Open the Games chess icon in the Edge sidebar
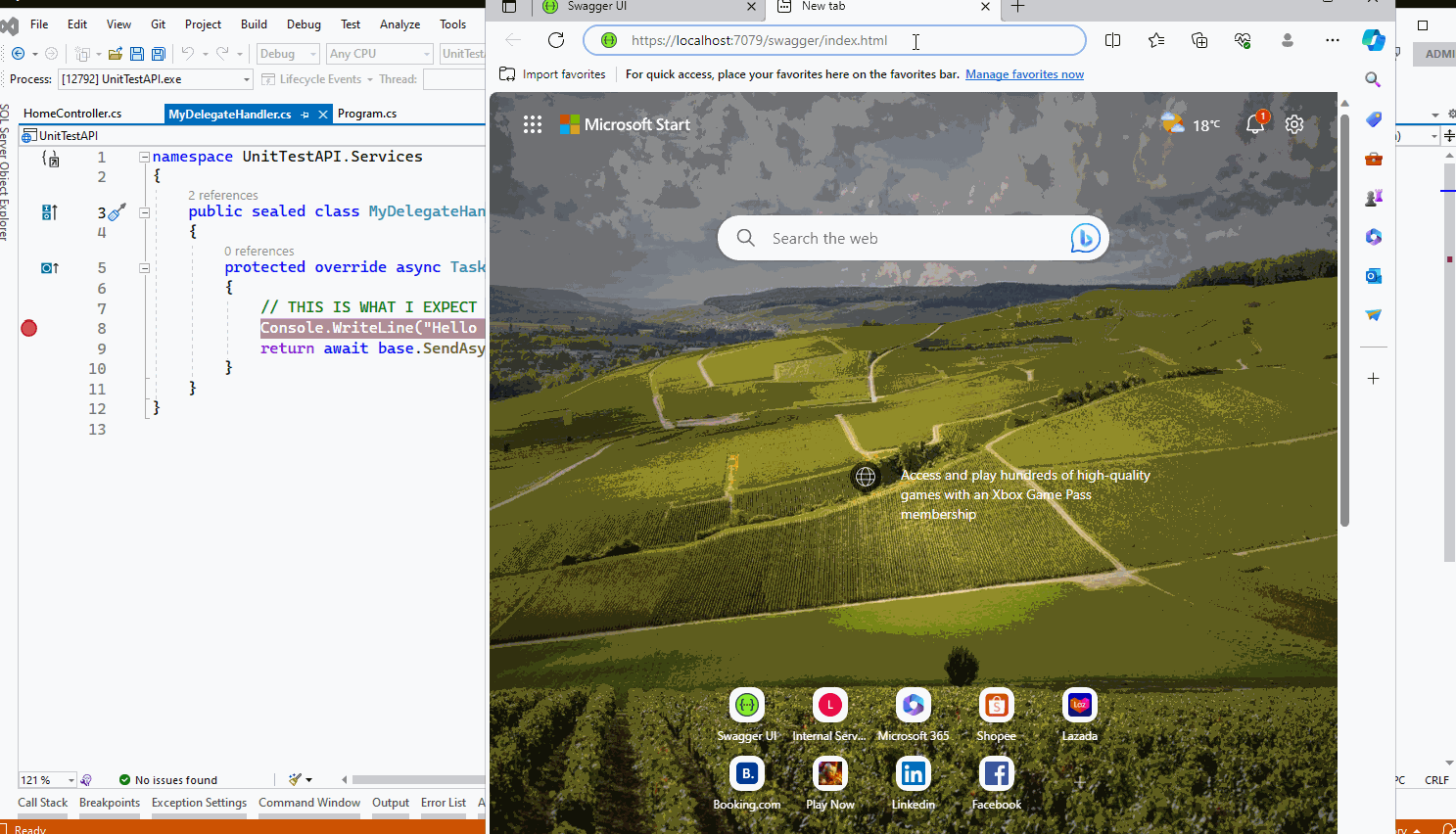1456x834 pixels. click(x=1374, y=198)
